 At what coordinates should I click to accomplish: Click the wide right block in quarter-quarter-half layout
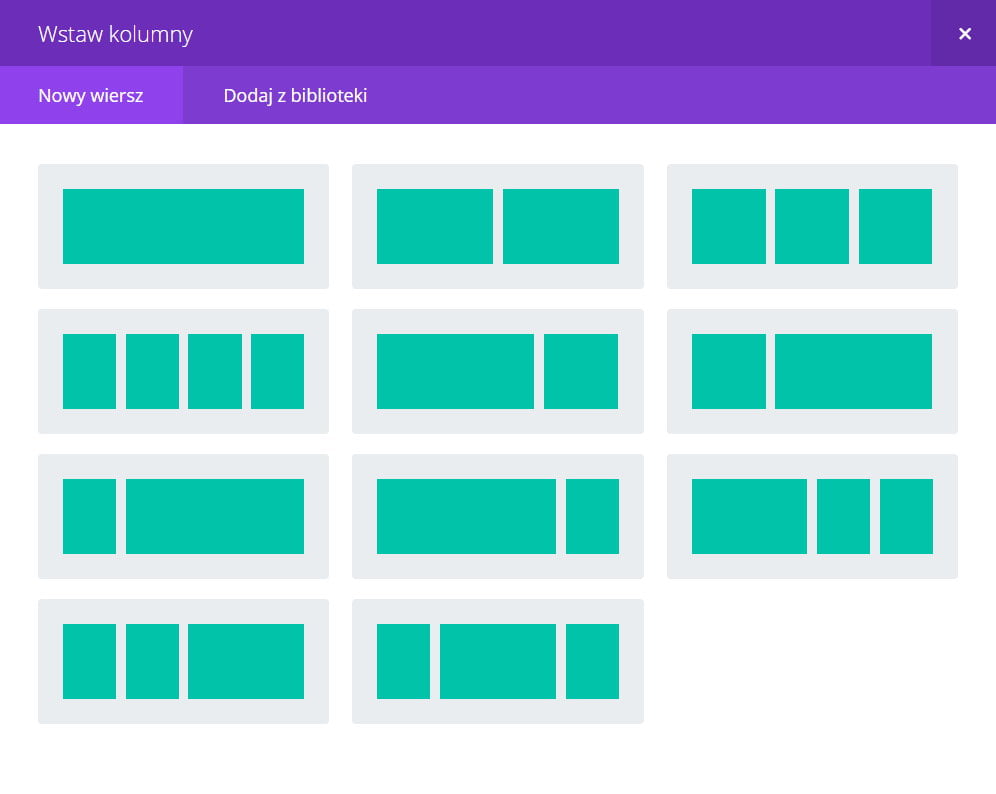(x=246, y=661)
